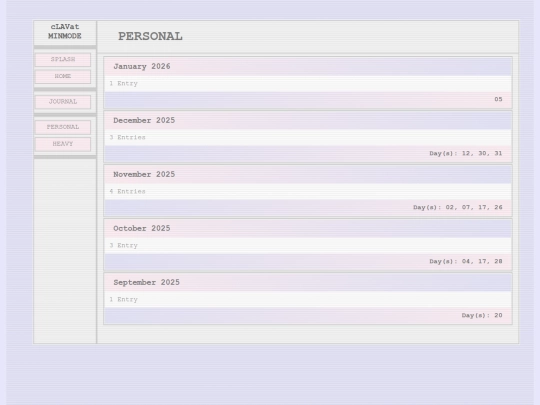This screenshot has width=540, height=405.
Task: Click 'Day(s): 02, 07, 17, 26' row
Action: 458,207
